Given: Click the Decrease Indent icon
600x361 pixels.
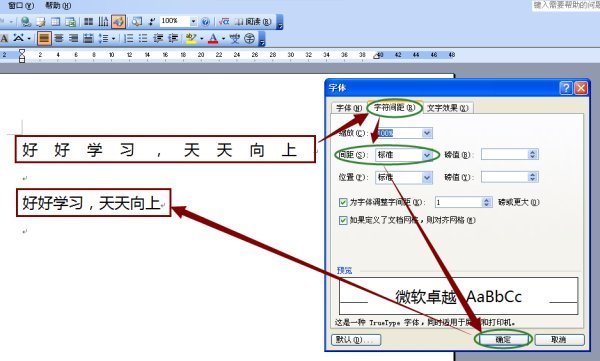Looking at the screenshot, I should click(158, 38).
